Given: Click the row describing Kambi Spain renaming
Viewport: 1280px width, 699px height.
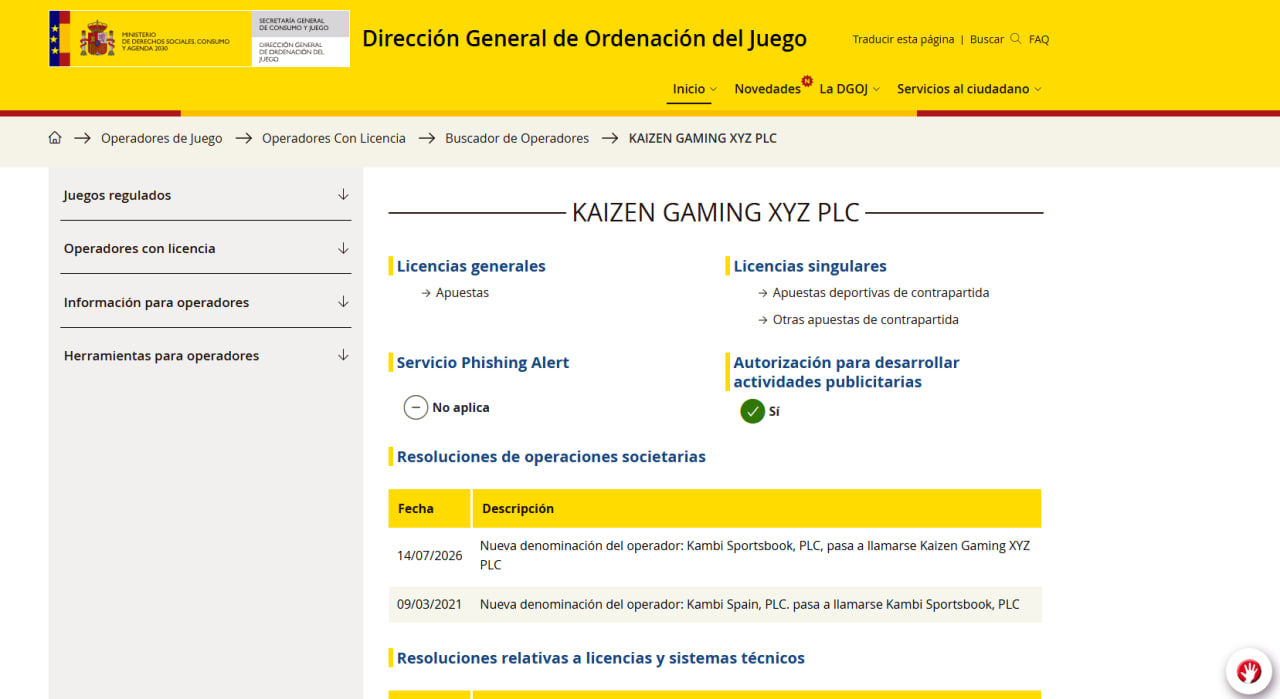Looking at the screenshot, I should coord(715,604).
